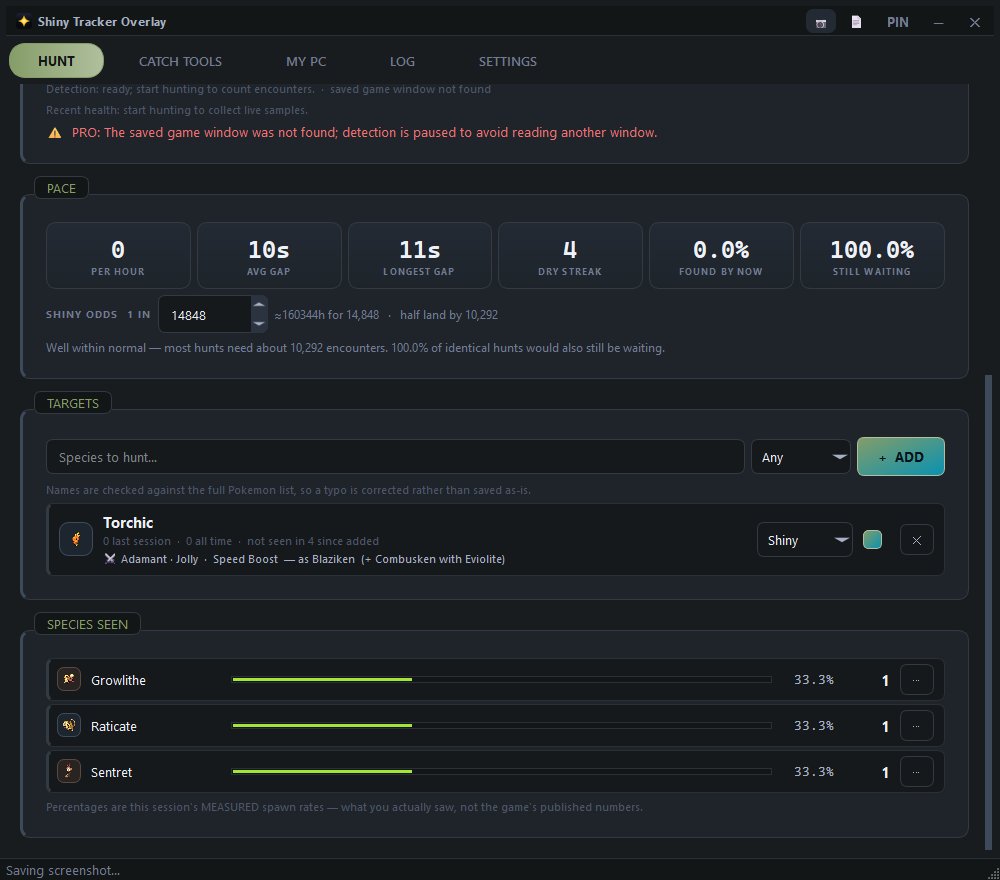The image size is (1000, 880).
Task: Go to the SETTINGS tab
Action: coord(508,61)
